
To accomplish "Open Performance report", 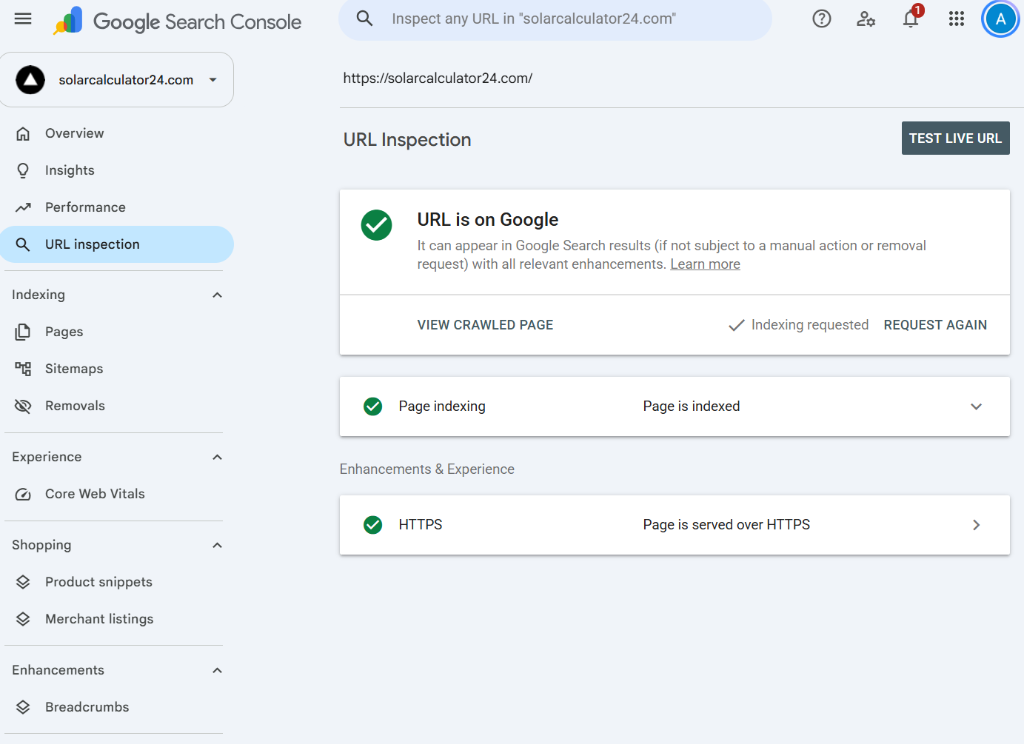I will pos(86,208).
